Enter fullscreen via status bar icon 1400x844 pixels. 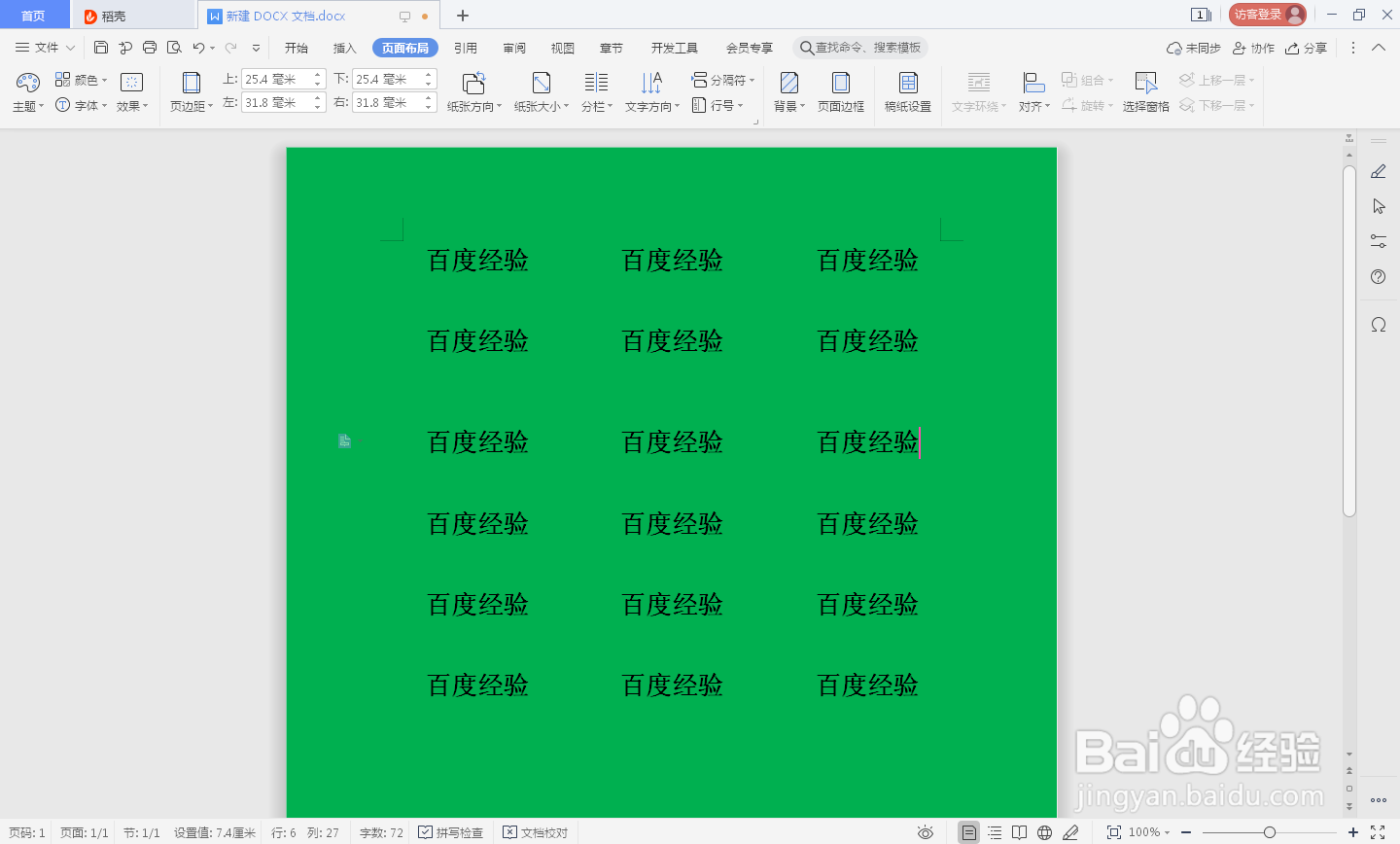[1378, 832]
